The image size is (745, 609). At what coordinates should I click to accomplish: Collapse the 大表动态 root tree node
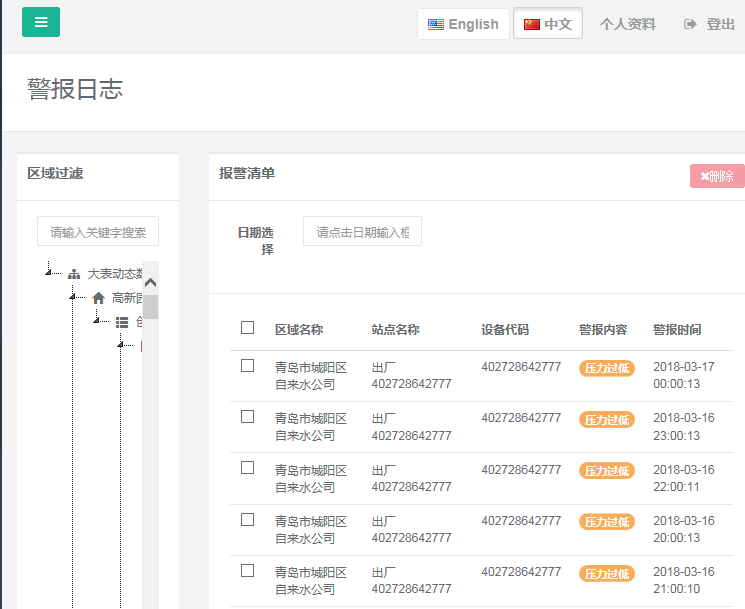tap(48, 272)
